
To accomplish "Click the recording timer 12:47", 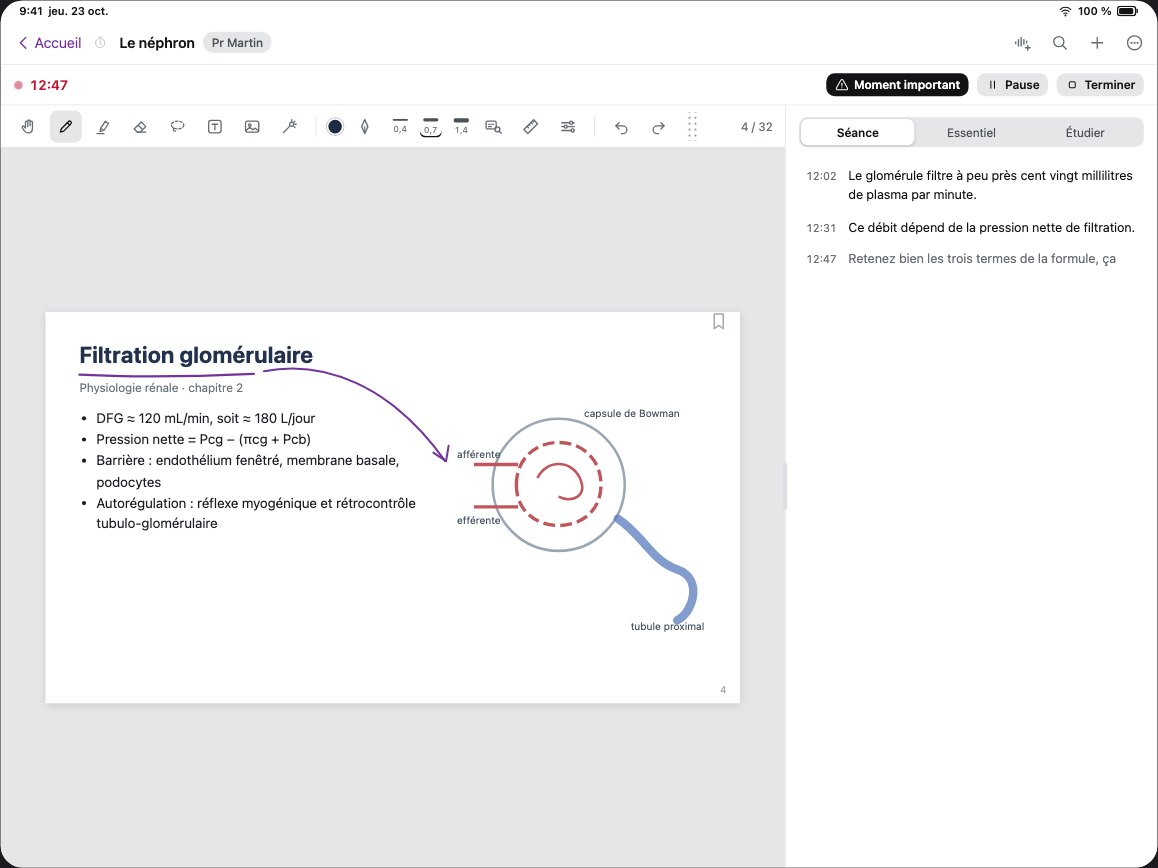I will point(49,85).
